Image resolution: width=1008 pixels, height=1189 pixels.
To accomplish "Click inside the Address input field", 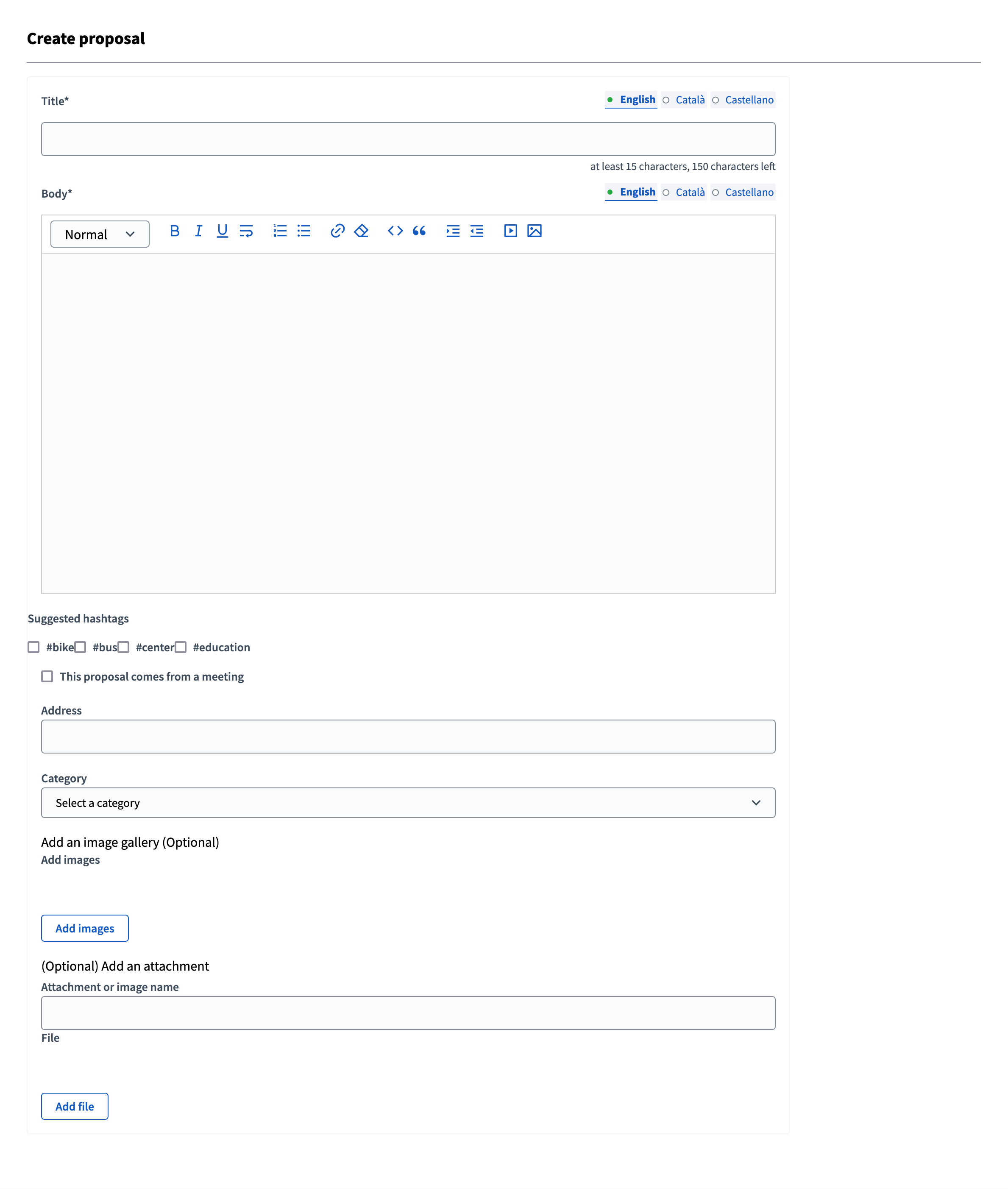I will (x=408, y=736).
